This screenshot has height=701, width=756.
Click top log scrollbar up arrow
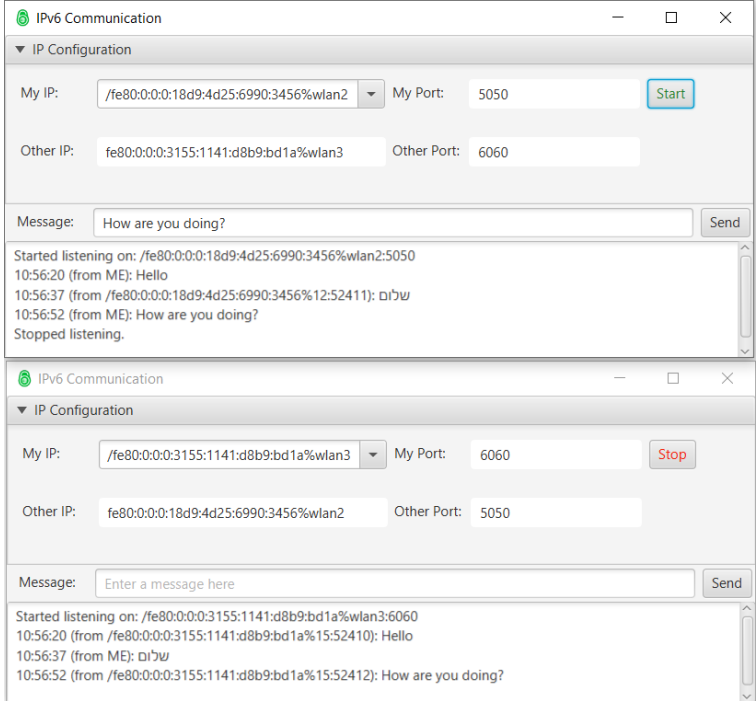(745, 248)
